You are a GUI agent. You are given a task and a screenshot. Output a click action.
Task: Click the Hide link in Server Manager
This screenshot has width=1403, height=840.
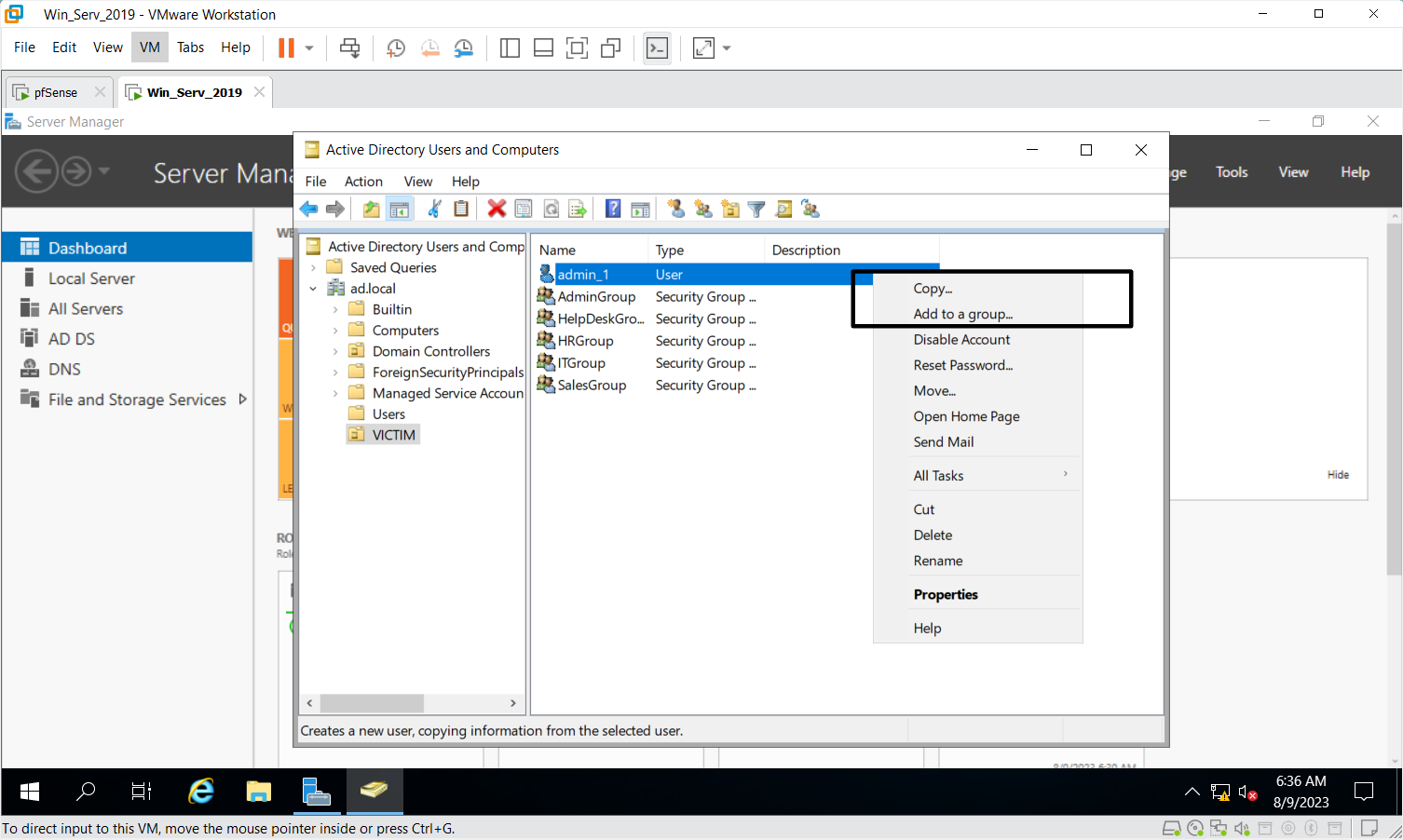tap(1338, 475)
